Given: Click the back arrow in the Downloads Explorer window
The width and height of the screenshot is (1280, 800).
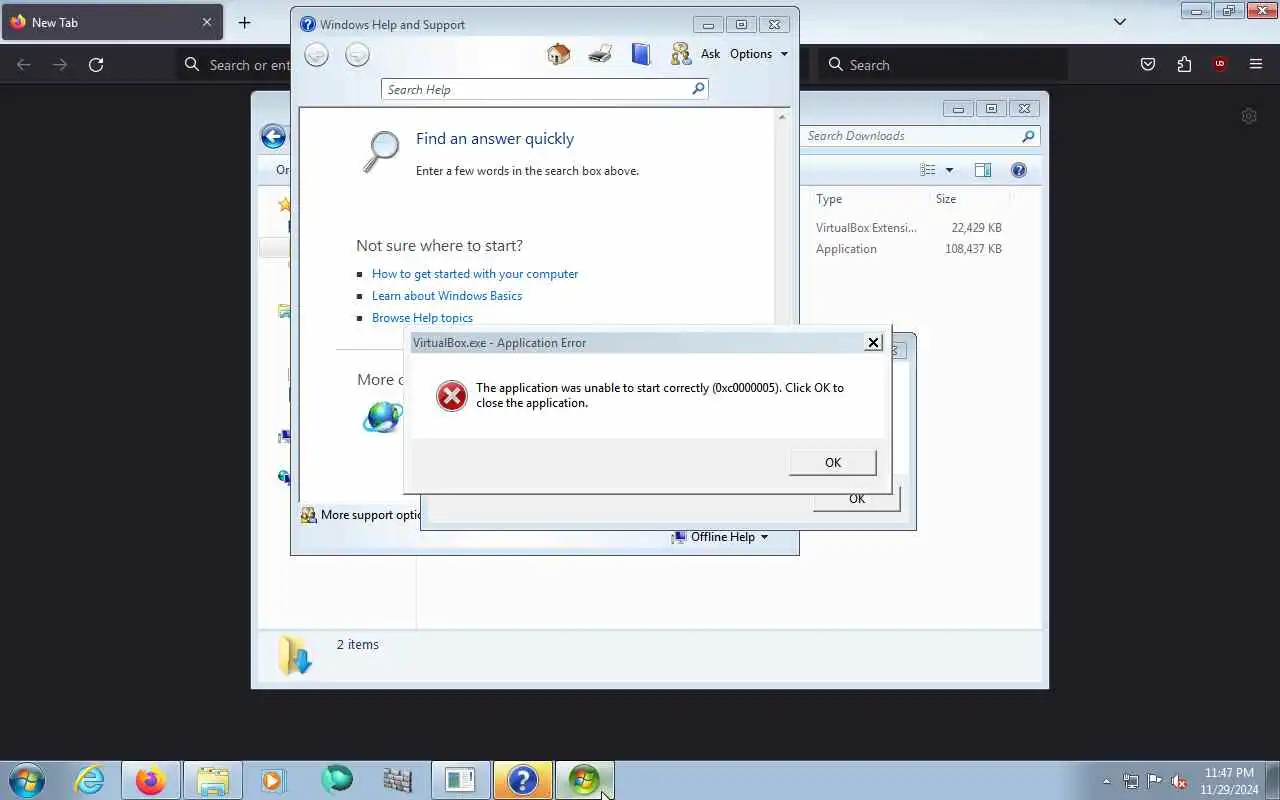Looking at the screenshot, I should [x=272, y=137].
